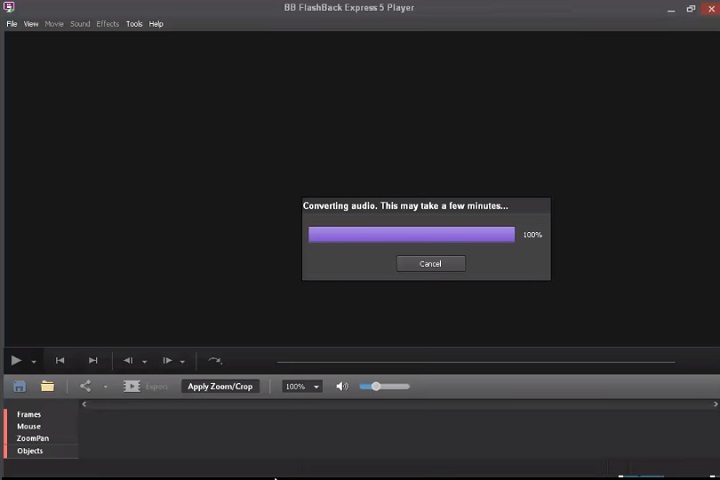Click the left arrow of the timeline scrollbar
This screenshot has width=720, height=480.
click(x=84, y=404)
